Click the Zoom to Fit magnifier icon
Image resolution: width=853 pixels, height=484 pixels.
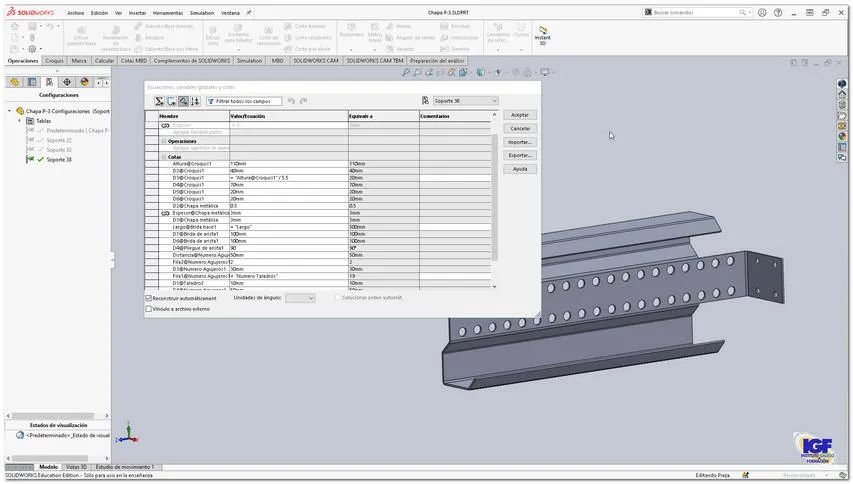tap(406, 72)
